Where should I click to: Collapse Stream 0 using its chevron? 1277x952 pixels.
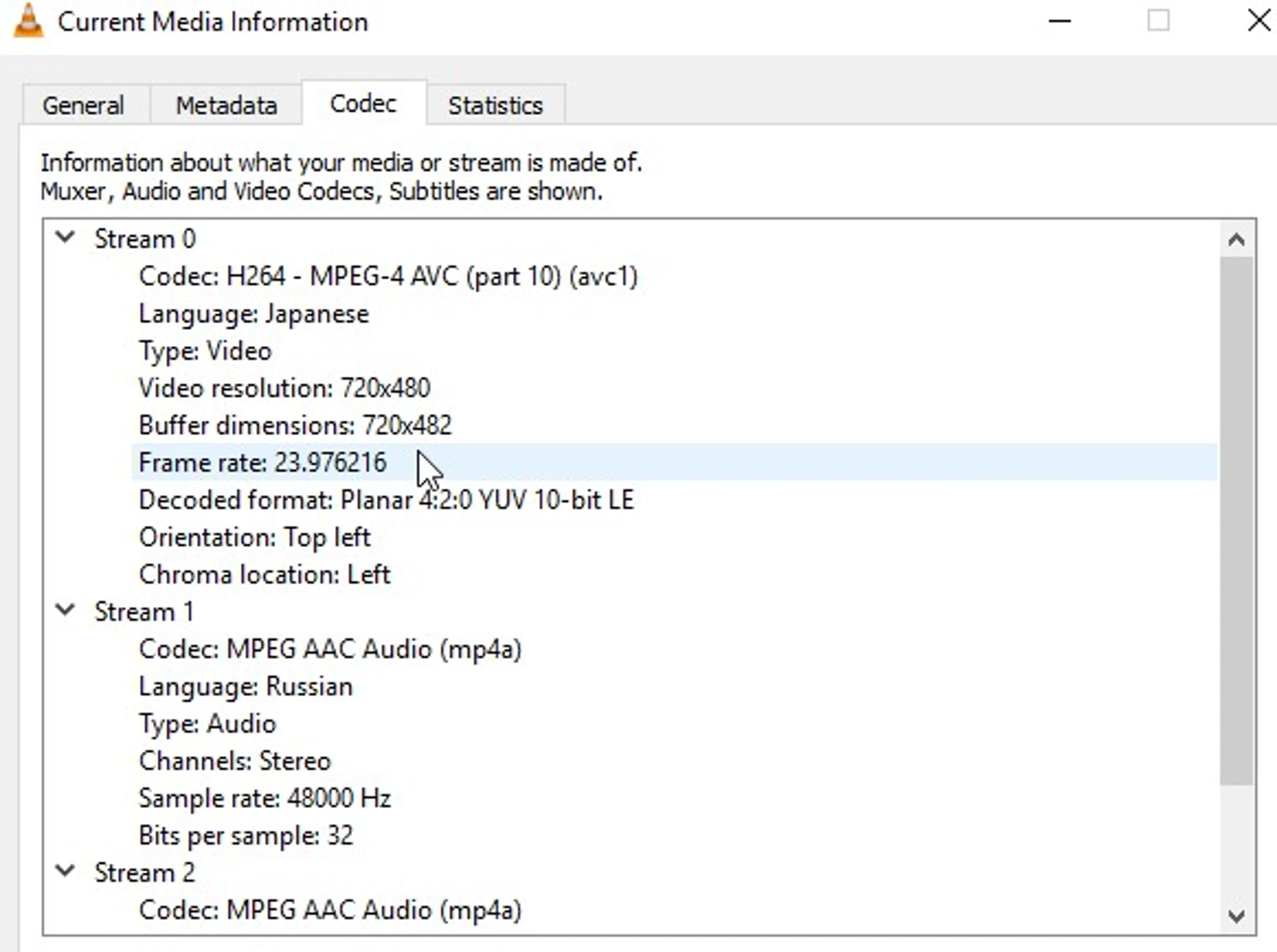click(65, 237)
